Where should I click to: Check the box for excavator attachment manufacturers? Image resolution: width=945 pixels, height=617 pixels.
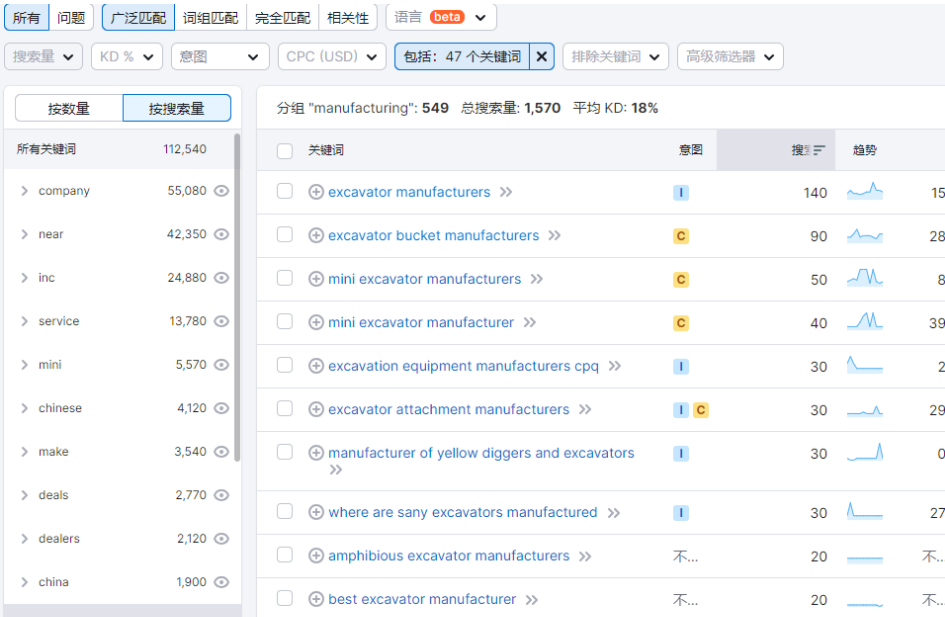285,408
